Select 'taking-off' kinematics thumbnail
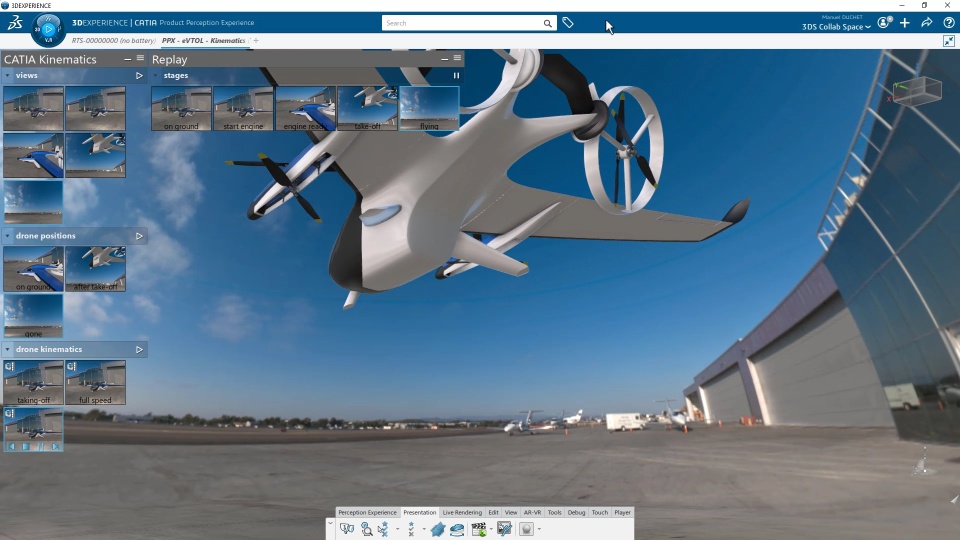This screenshot has height=540, width=960. pos(33,382)
